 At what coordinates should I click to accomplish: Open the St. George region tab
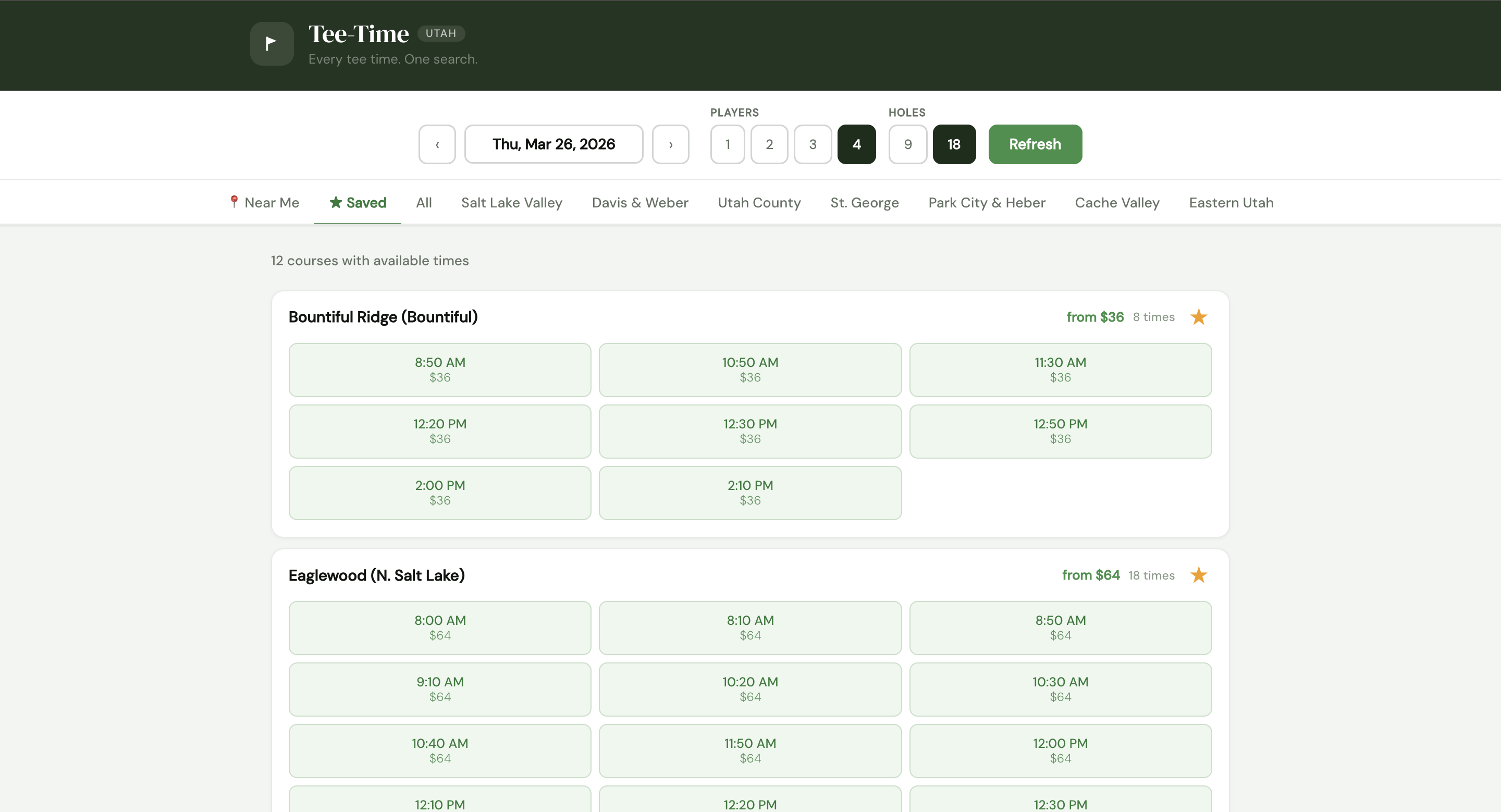point(864,202)
